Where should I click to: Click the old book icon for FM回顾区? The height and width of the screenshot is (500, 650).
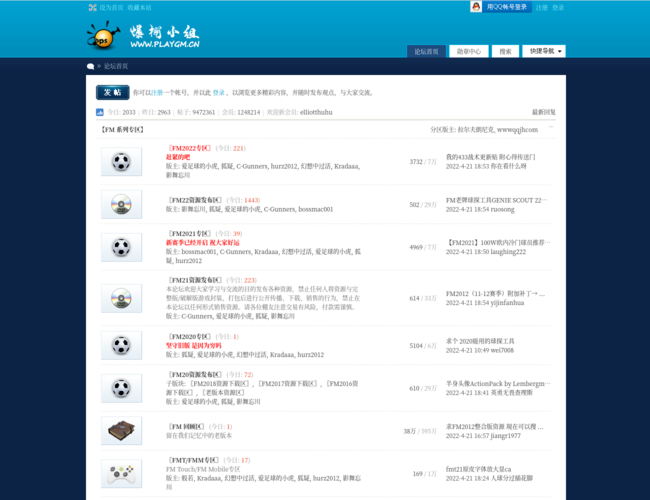(x=121, y=431)
